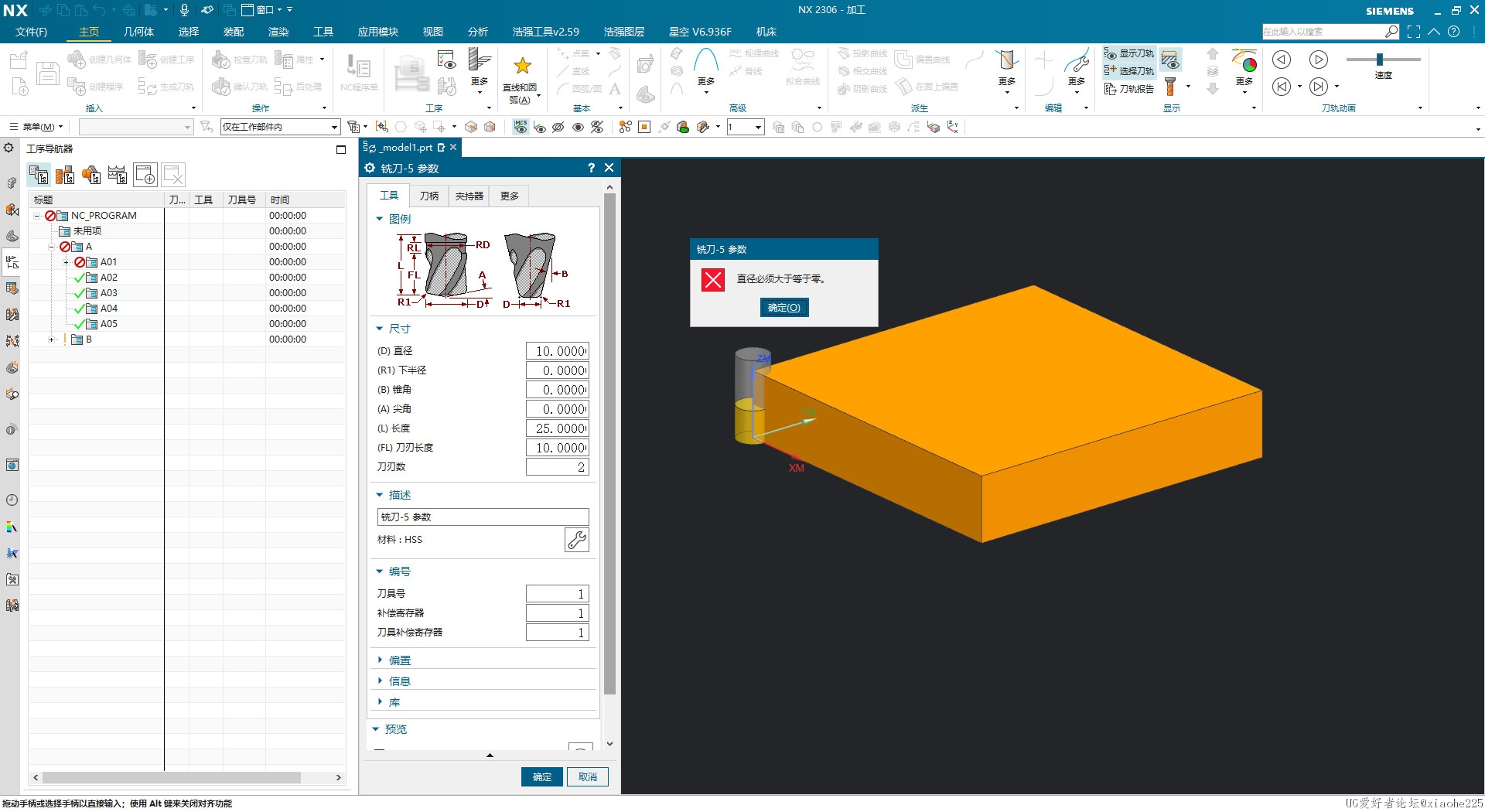Switch to Machining Method View icon
1485x812 pixels.
[118, 175]
